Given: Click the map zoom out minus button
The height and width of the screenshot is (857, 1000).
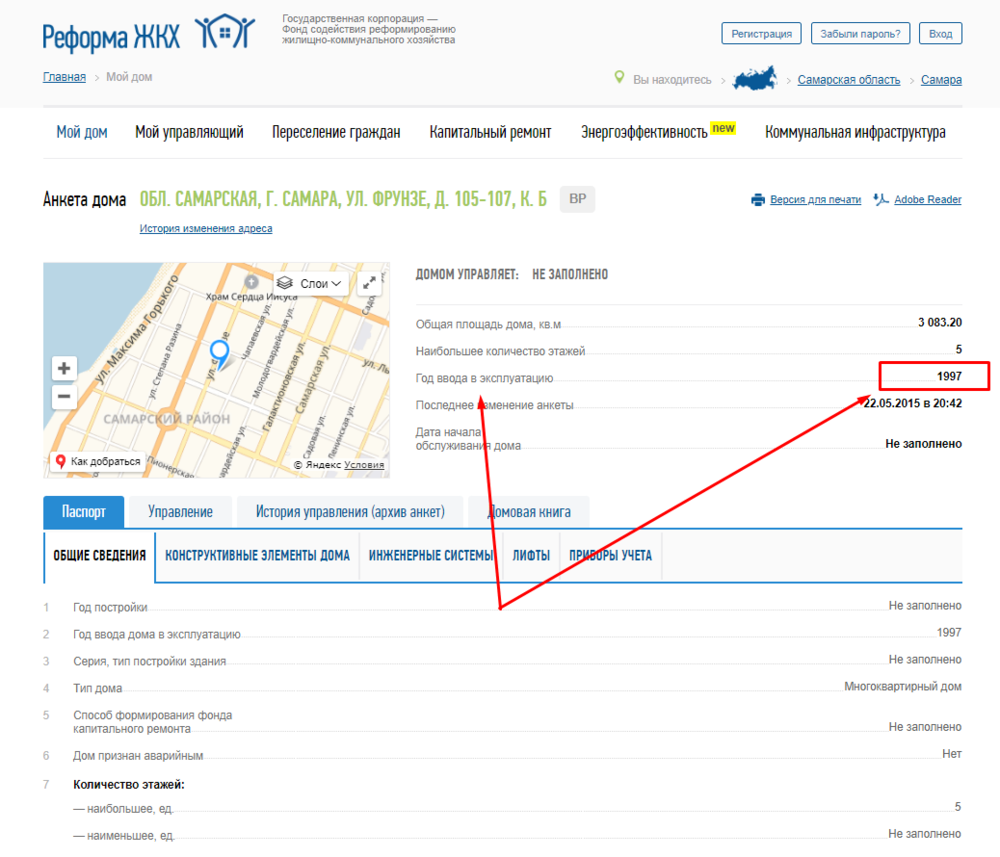Looking at the screenshot, I should coord(64,397).
